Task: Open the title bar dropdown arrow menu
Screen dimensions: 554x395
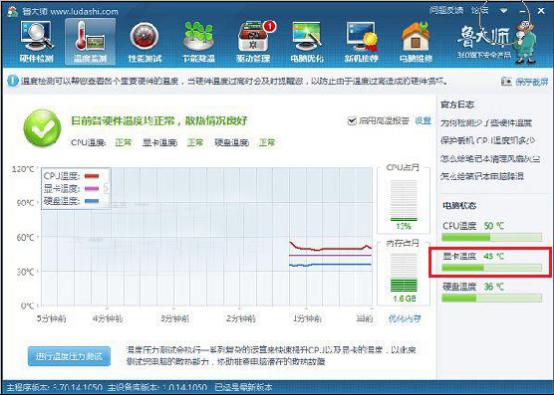Action: click(503, 11)
